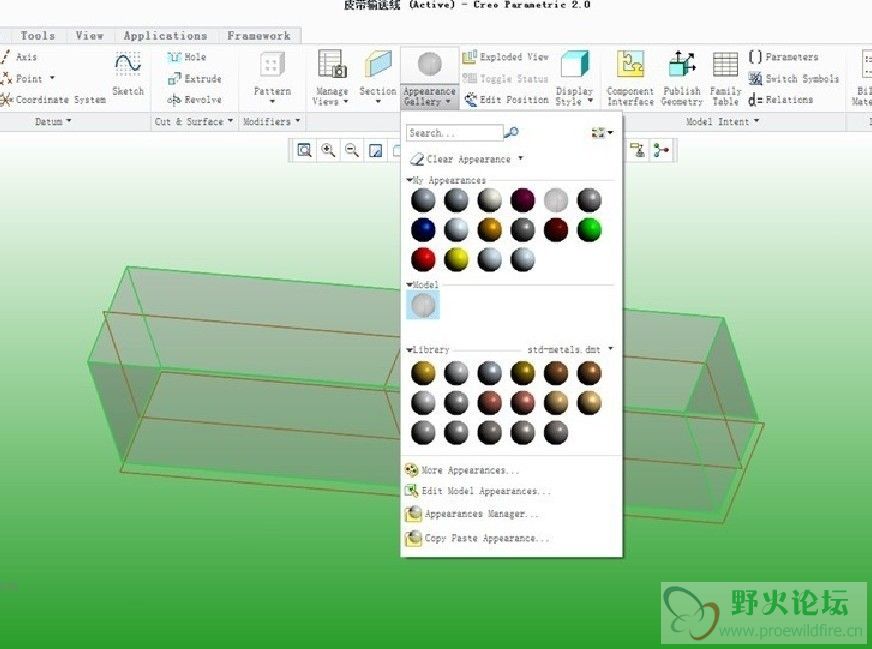The height and width of the screenshot is (649, 872).
Task: Click the appearance gallery Search field
Action: tap(454, 133)
